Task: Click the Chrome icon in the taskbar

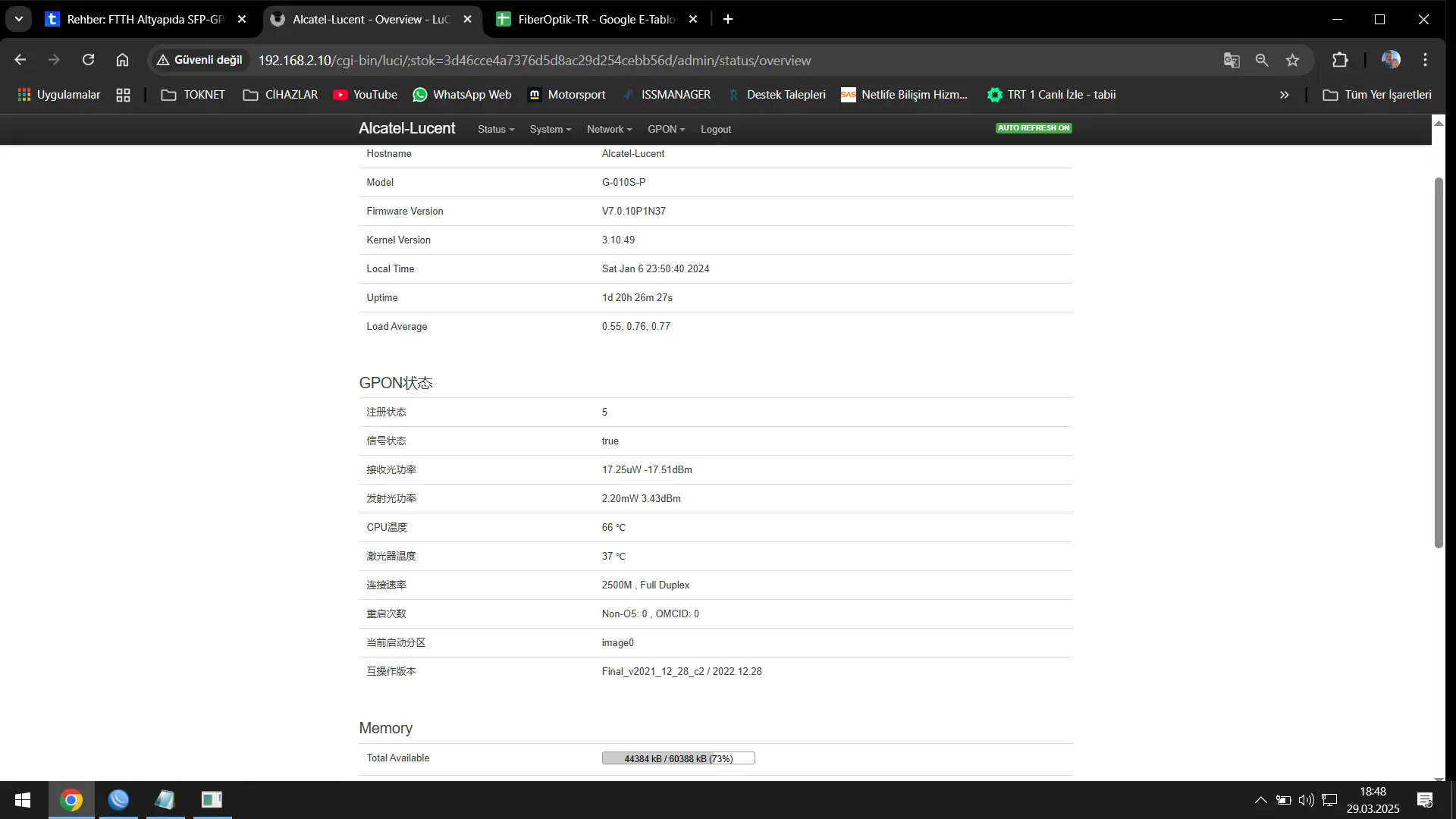Action: [x=71, y=800]
